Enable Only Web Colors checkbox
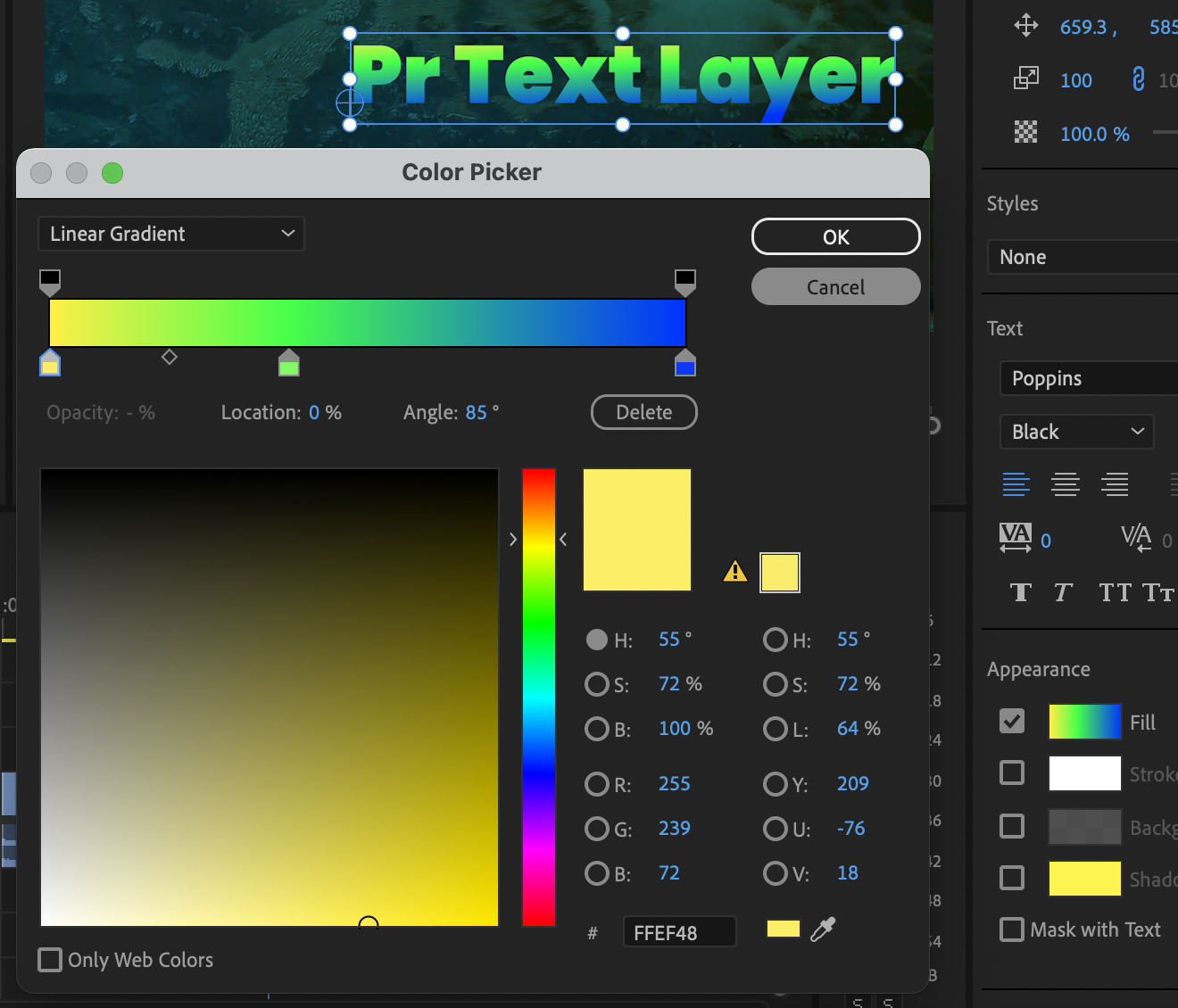 tap(51, 960)
